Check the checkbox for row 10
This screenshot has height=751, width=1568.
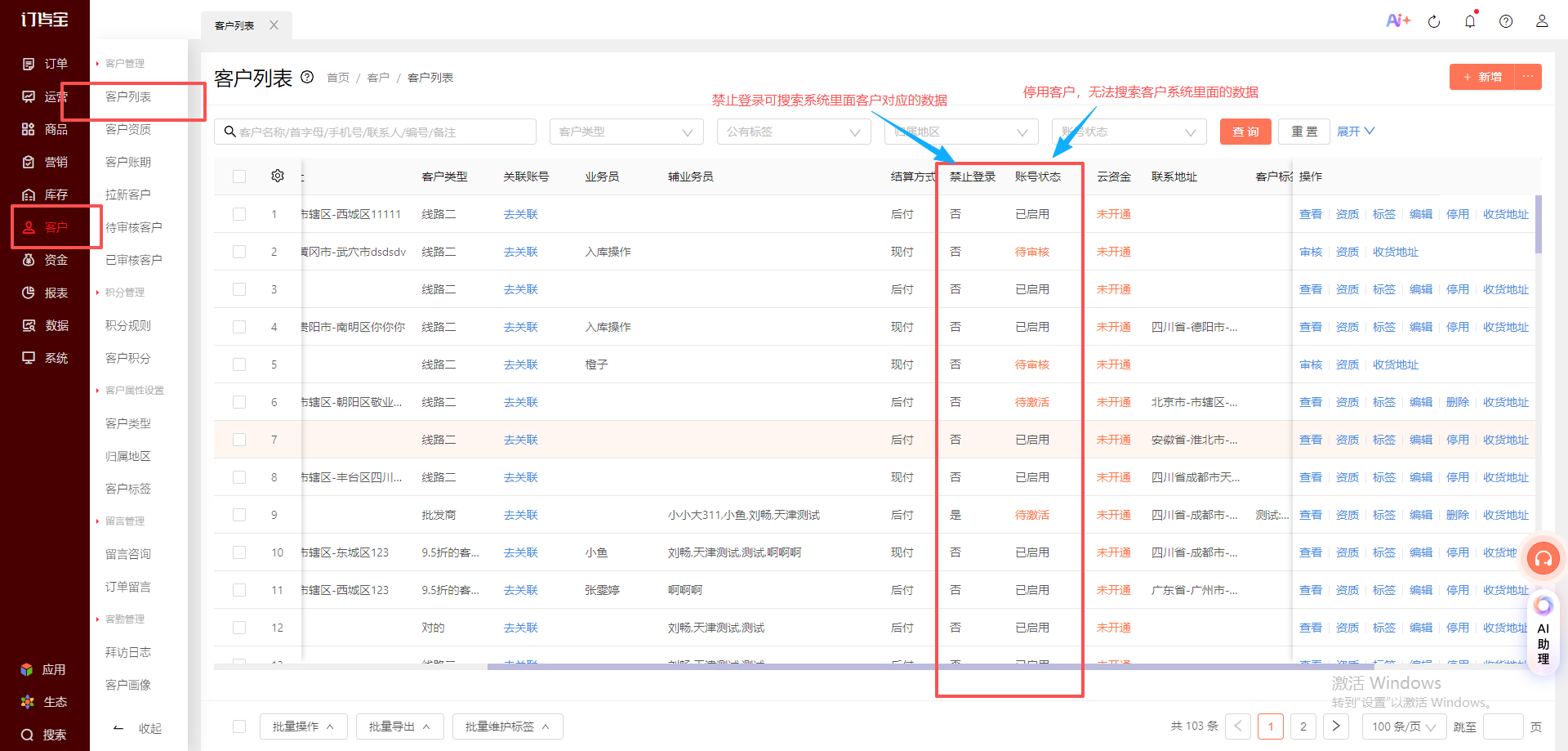(239, 552)
